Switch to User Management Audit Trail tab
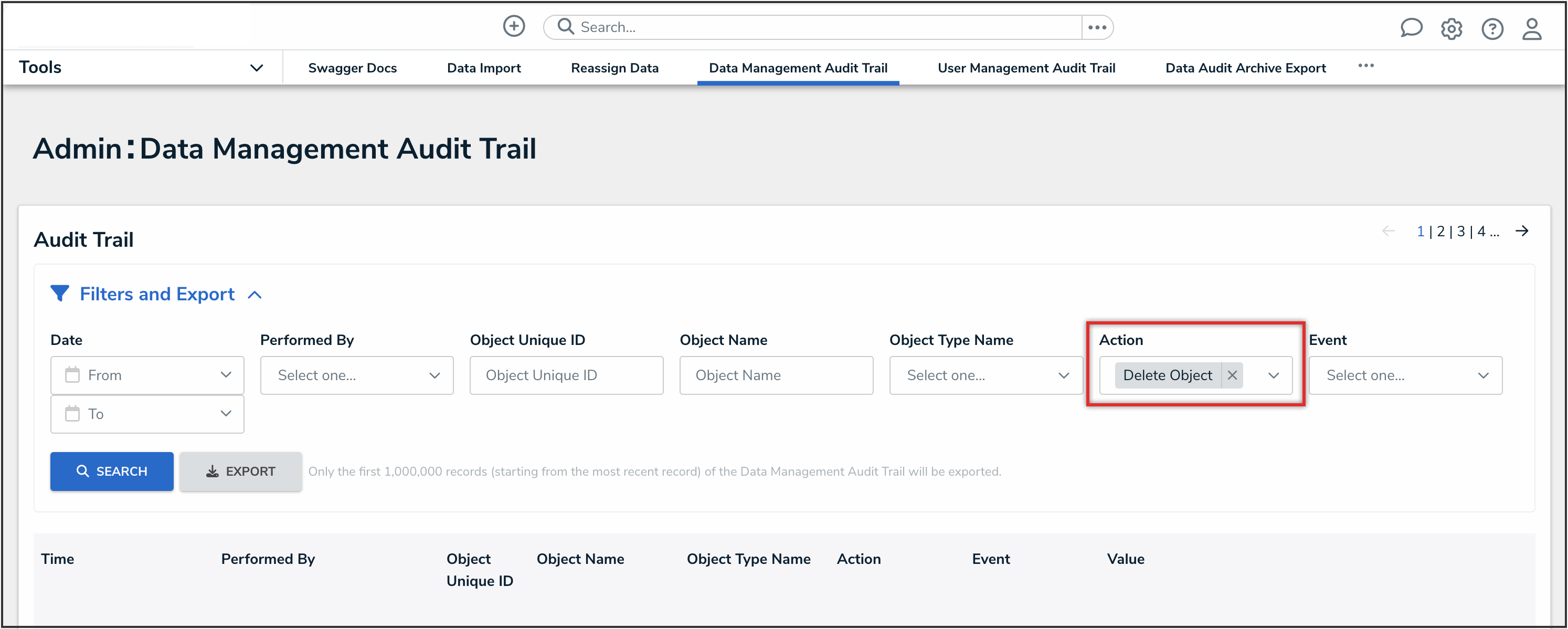 1026,68
